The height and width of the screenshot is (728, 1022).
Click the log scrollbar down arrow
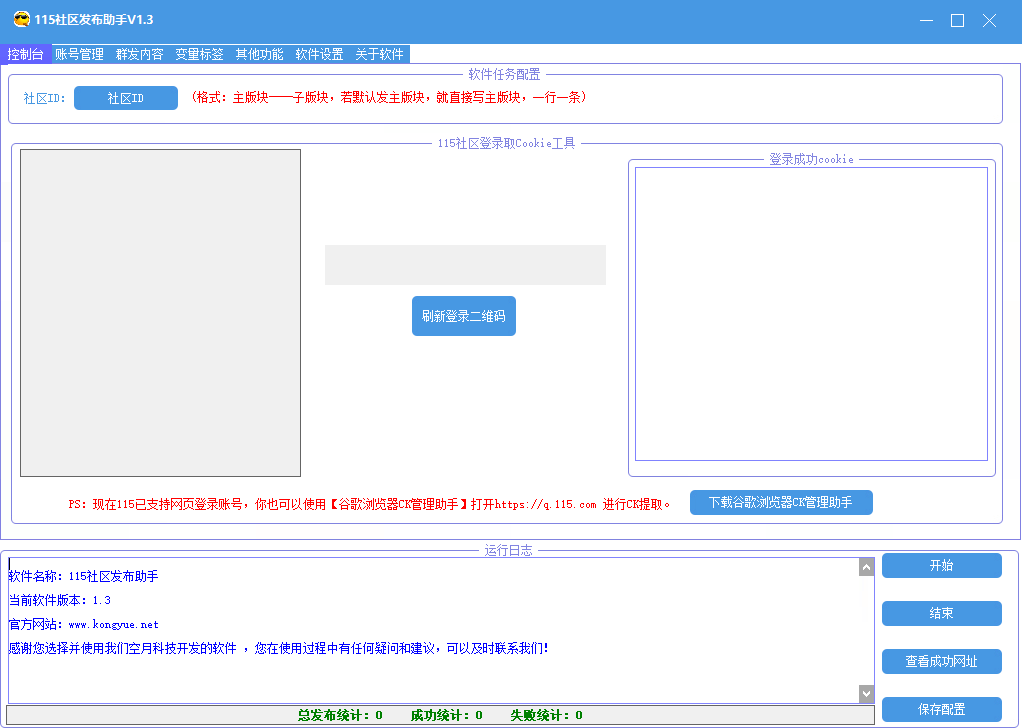(866, 694)
